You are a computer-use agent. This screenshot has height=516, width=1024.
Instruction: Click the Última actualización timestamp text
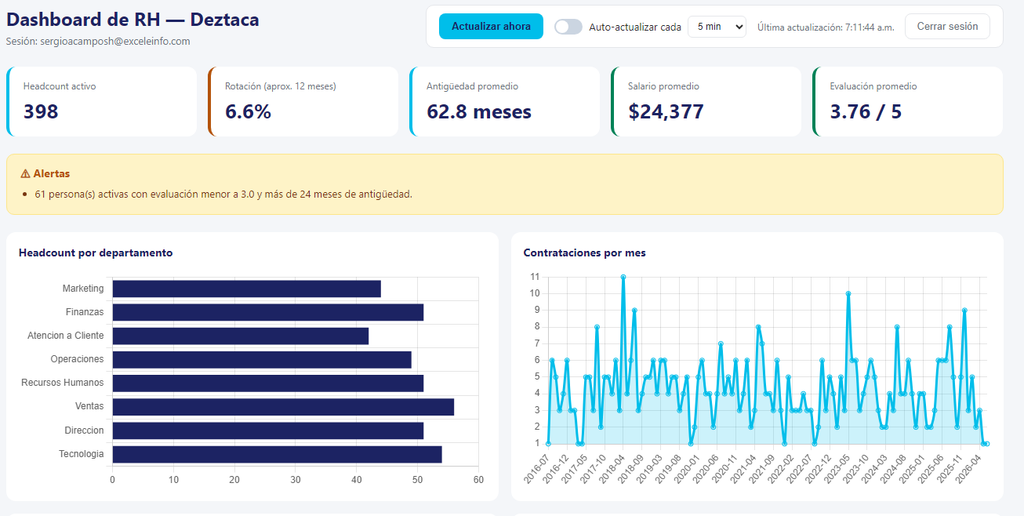coord(825,27)
